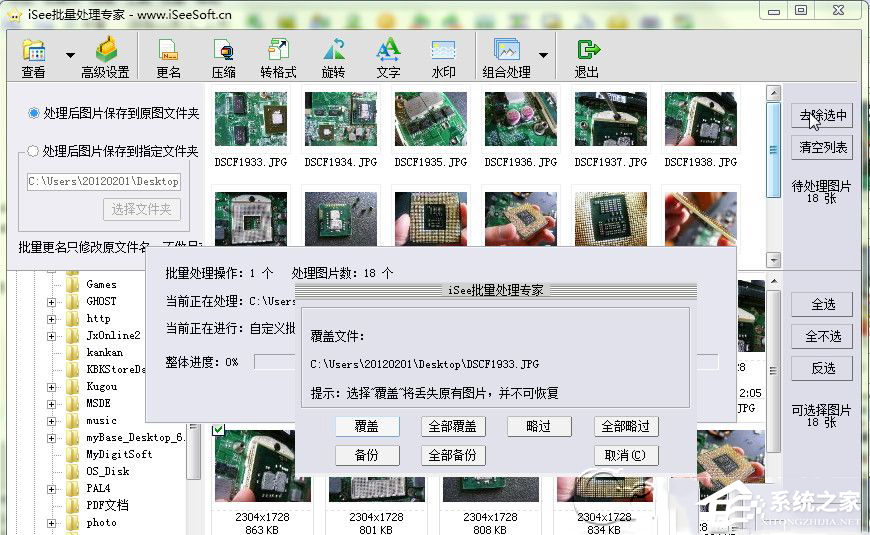Click the 取消(C) cancel button
Image resolution: width=870 pixels, height=535 pixels.
(x=626, y=455)
